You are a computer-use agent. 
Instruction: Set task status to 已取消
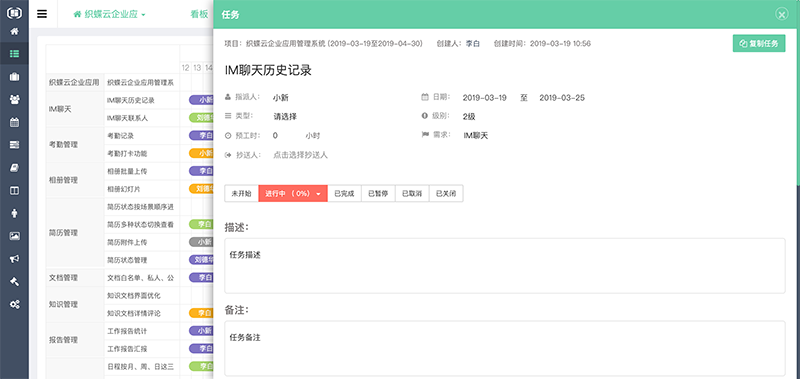tap(412, 194)
